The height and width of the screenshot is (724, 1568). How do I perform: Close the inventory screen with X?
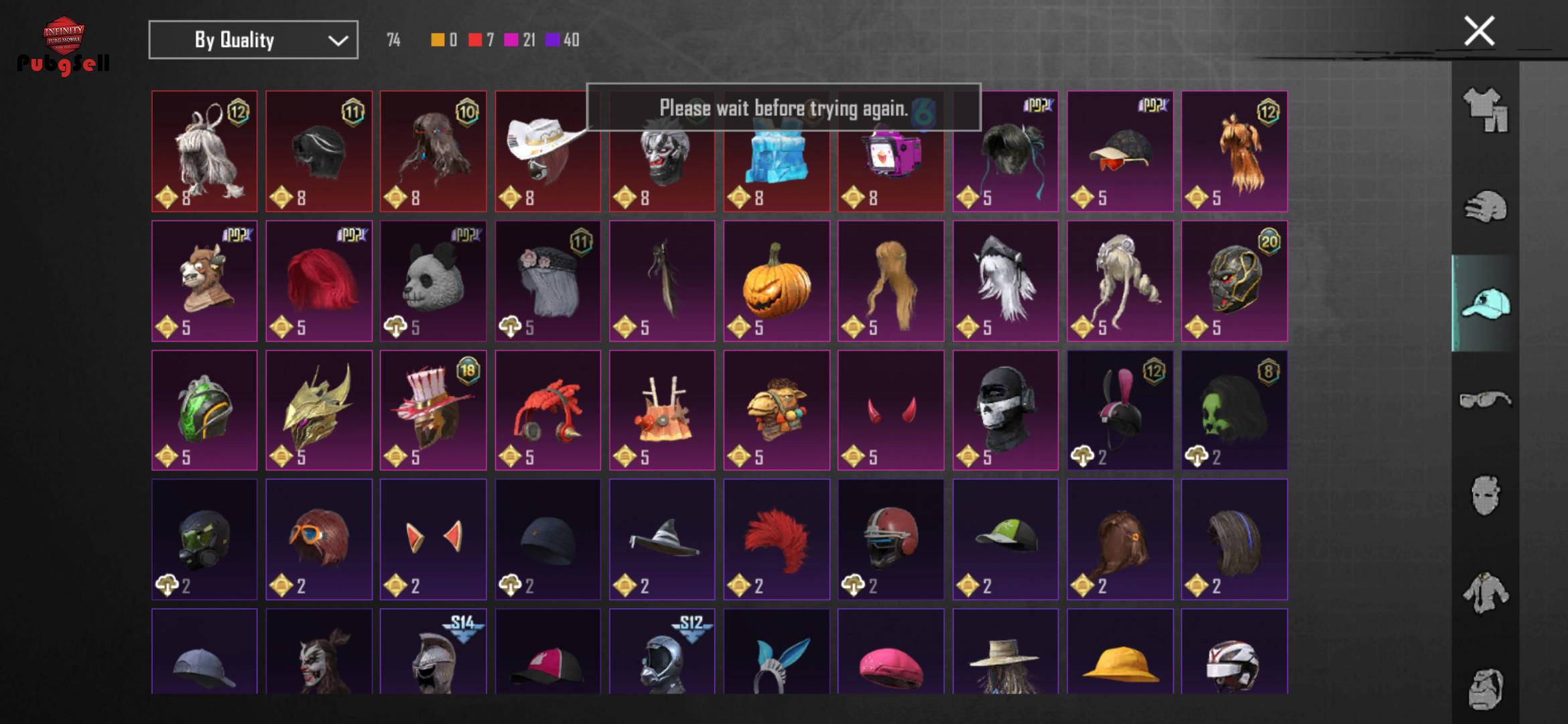1479,31
